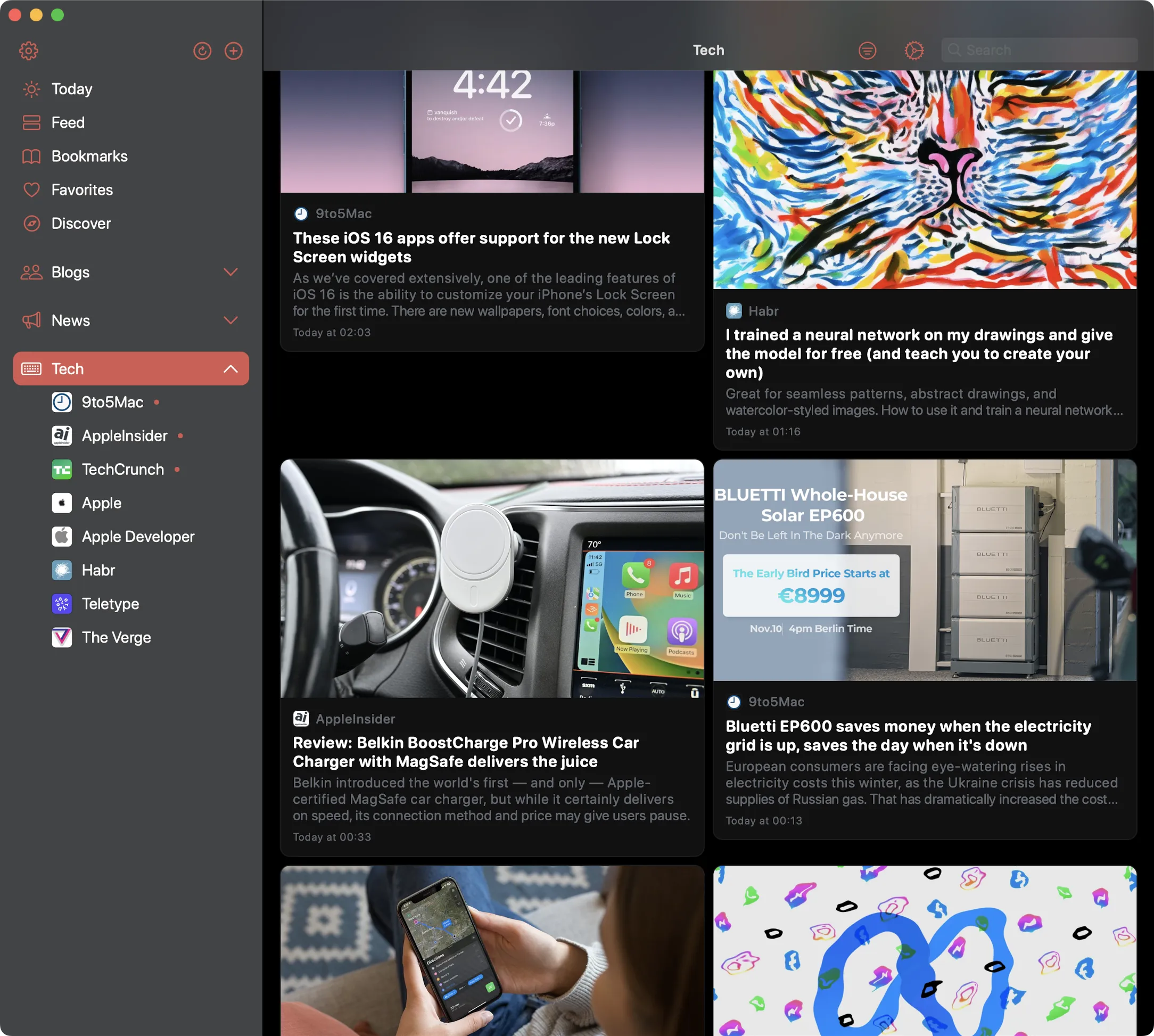The width and height of the screenshot is (1154, 1036).
Task: Select the Apple Developer feed label
Action: (x=138, y=537)
